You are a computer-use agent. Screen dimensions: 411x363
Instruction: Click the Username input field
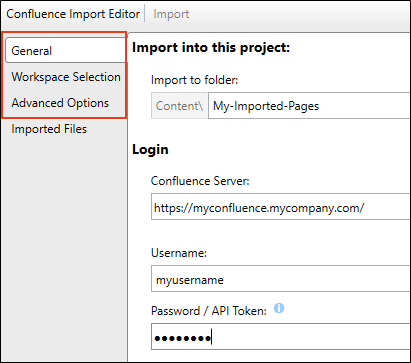pos(281,279)
